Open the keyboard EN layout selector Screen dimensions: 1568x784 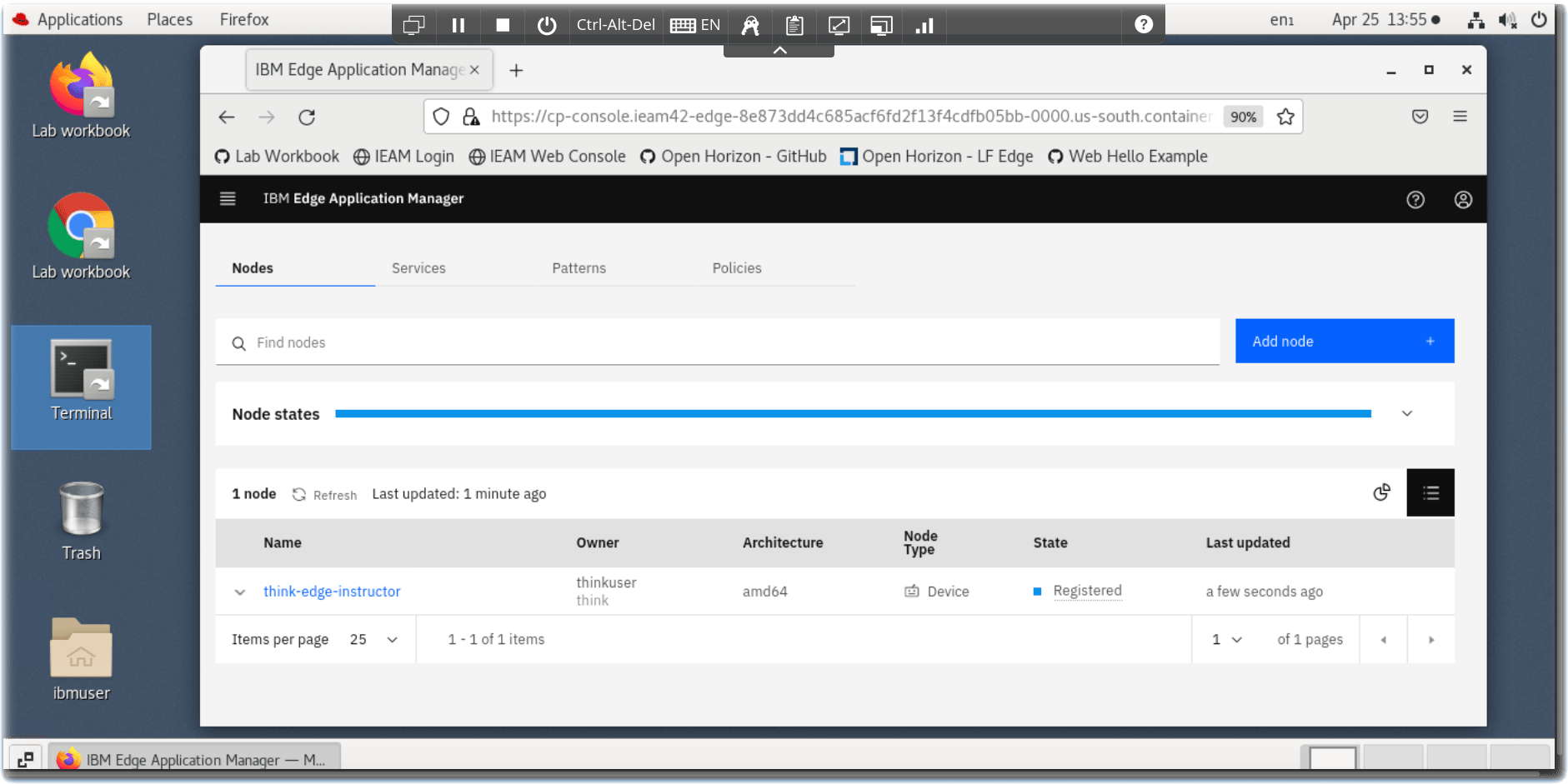point(695,25)
